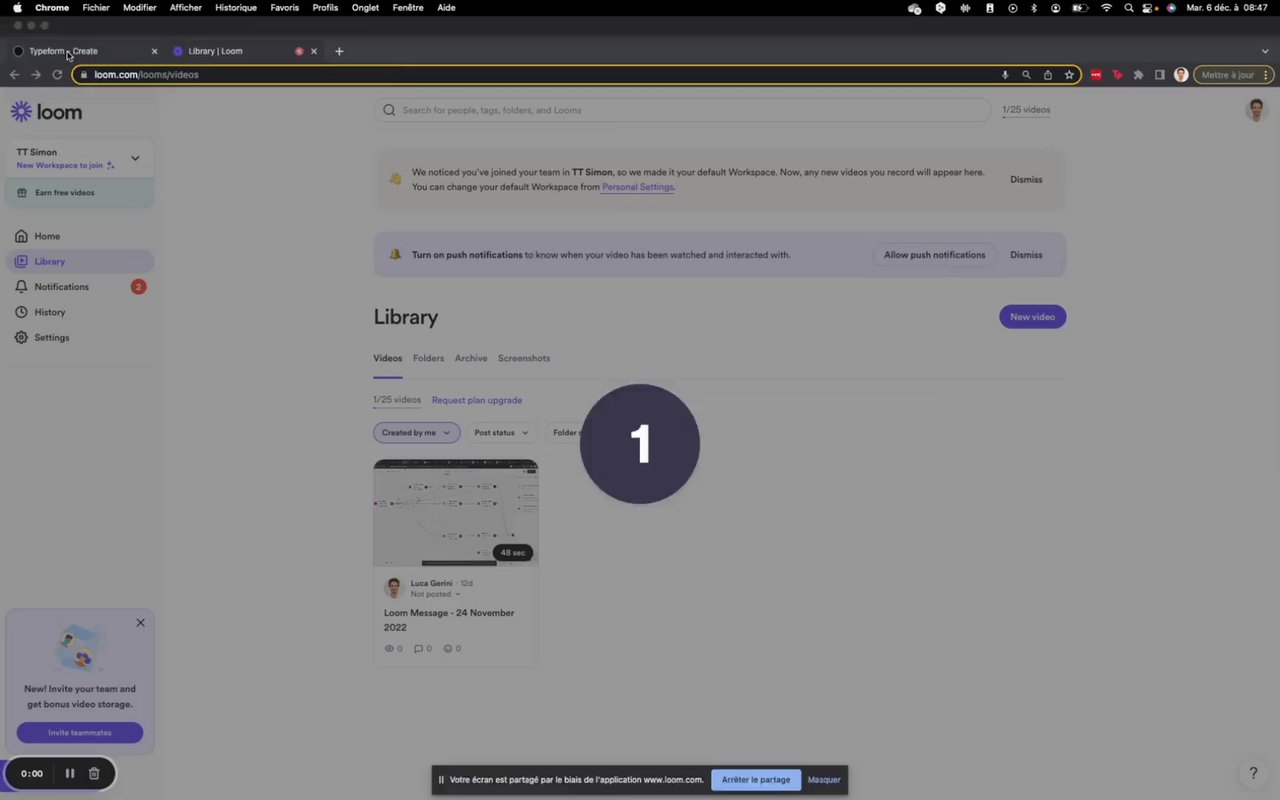
Task: Open the Favoris menu
Action: pos(284,8)
